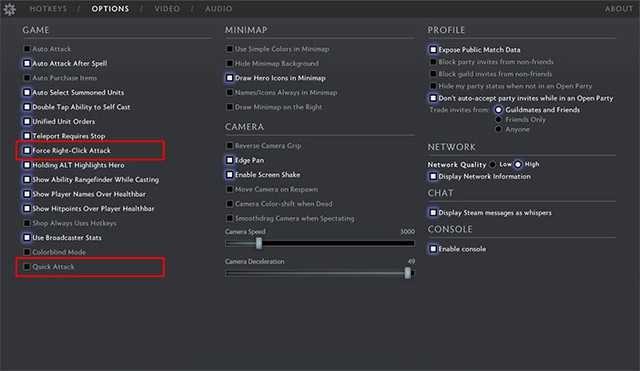
Task: Click the Camera Speed value 3000
Action: pyautogui.click(x=407, y=231)
